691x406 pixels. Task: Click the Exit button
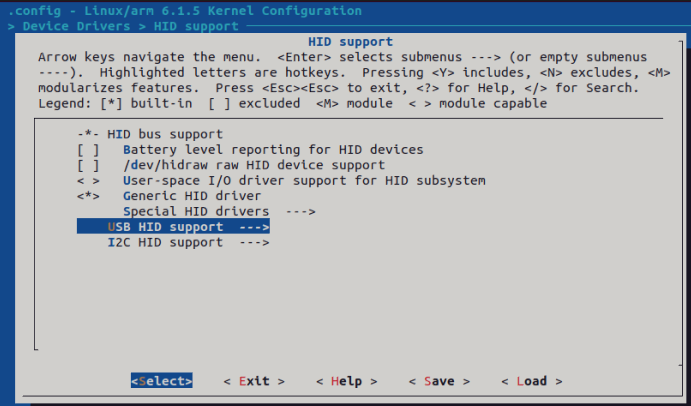pos(254,381)
